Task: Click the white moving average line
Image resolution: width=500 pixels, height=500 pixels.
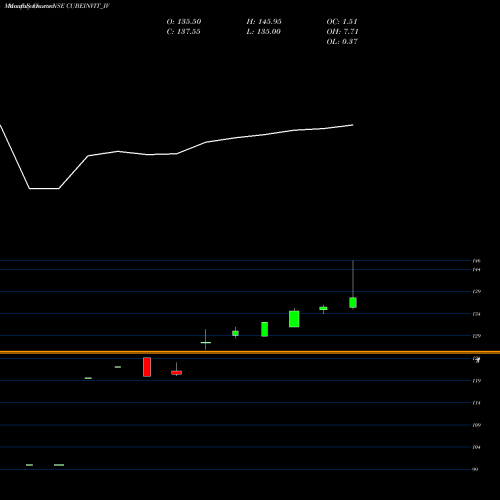Action: tap(177, 154)
